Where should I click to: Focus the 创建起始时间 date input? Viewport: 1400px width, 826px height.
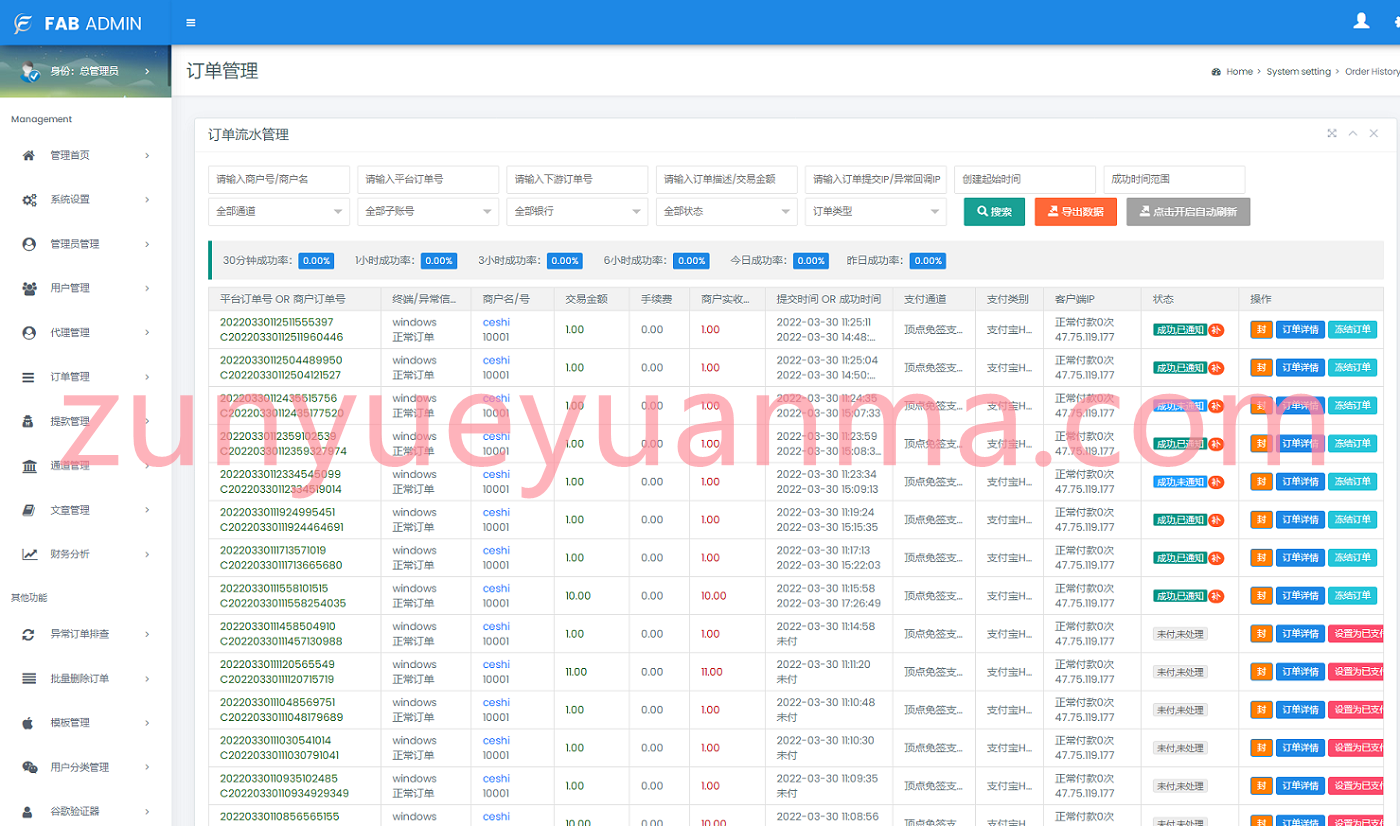click(1024, 180)
